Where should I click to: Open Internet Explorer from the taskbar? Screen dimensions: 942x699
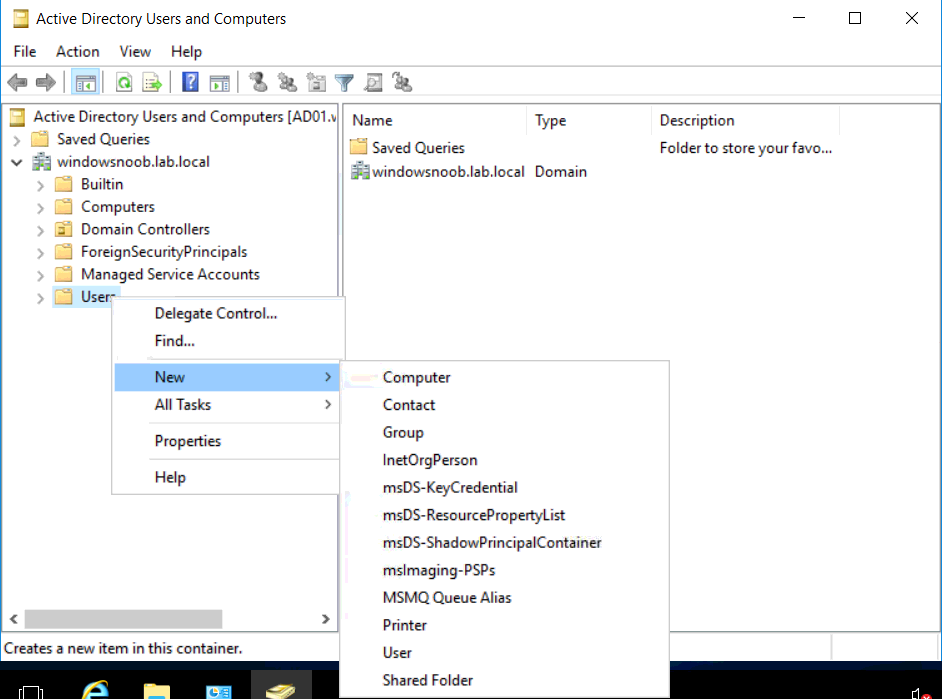(x=96, y=689)
